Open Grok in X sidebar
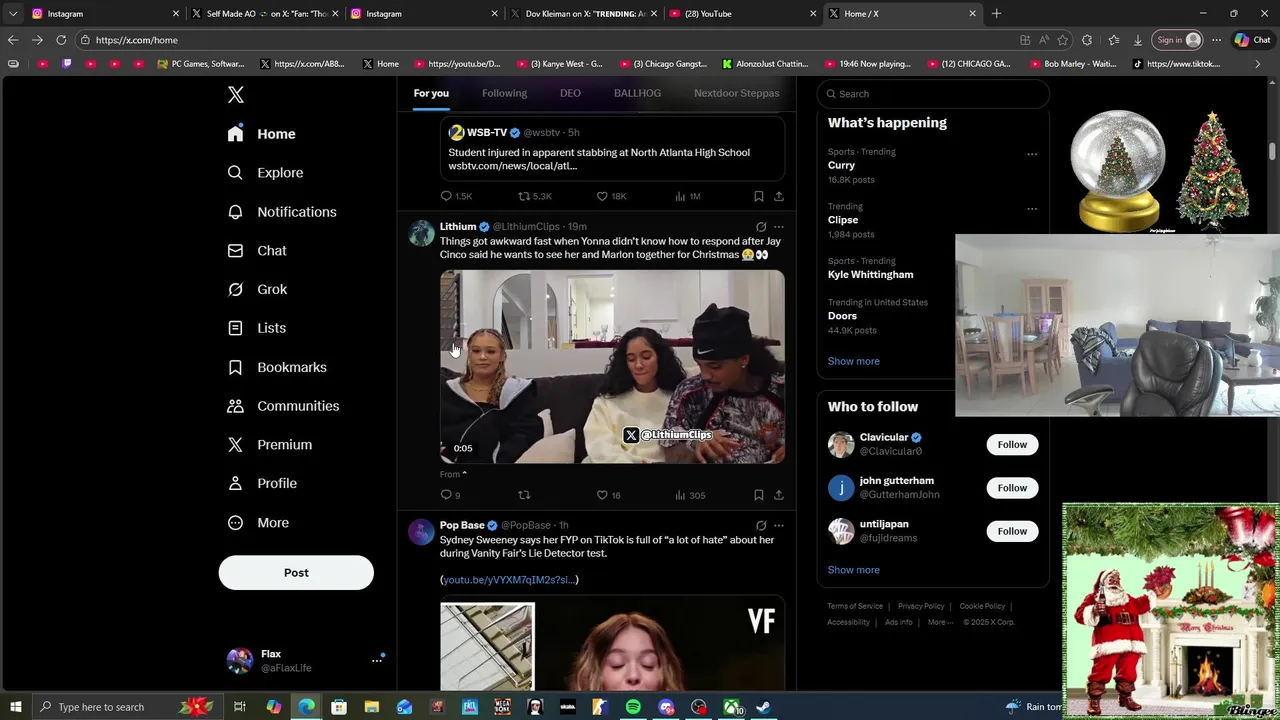1280x720 pixels. [257, 289]
